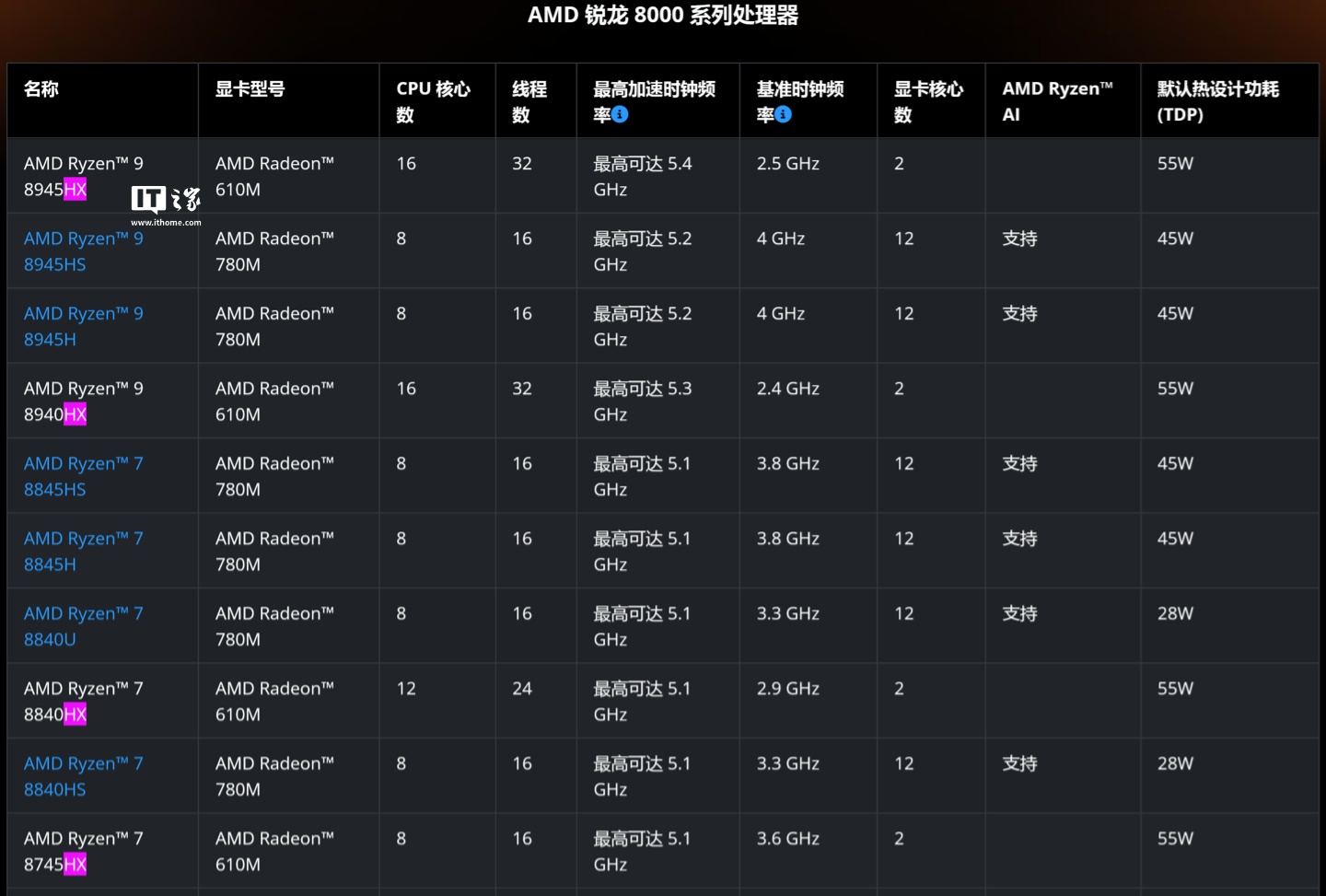Click the AMD Ryzen AI column header

[1058, 101]
